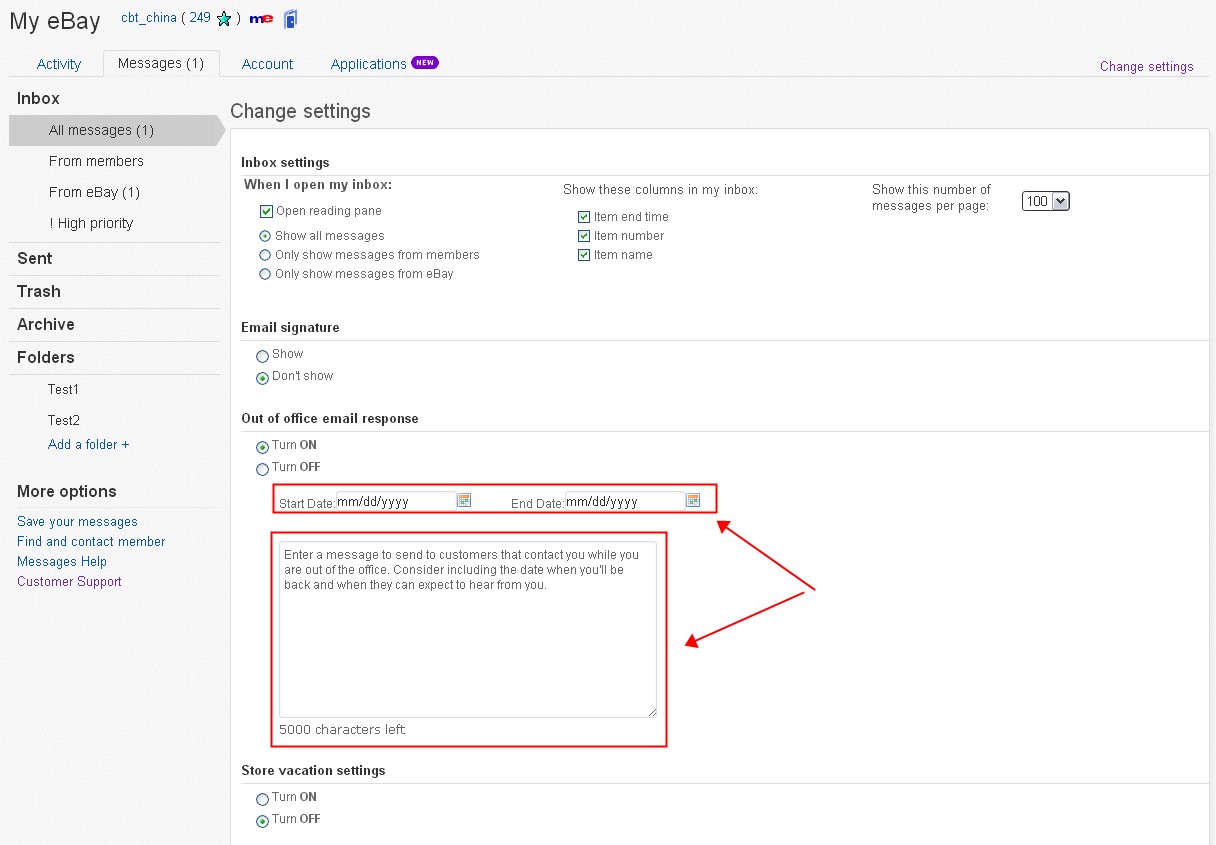
Task: Switch to the Activity tab
Action: (59, 64)
